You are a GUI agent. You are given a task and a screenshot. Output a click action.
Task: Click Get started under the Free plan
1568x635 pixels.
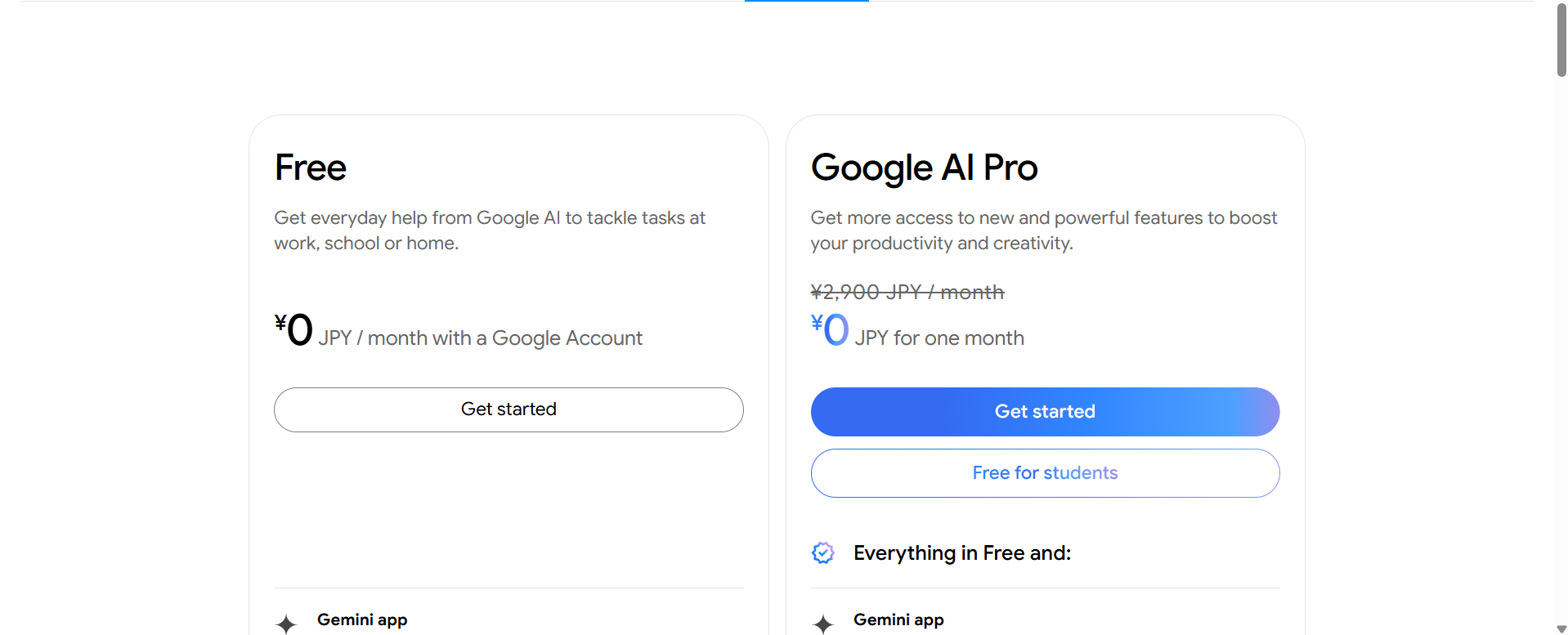[508, 409]
